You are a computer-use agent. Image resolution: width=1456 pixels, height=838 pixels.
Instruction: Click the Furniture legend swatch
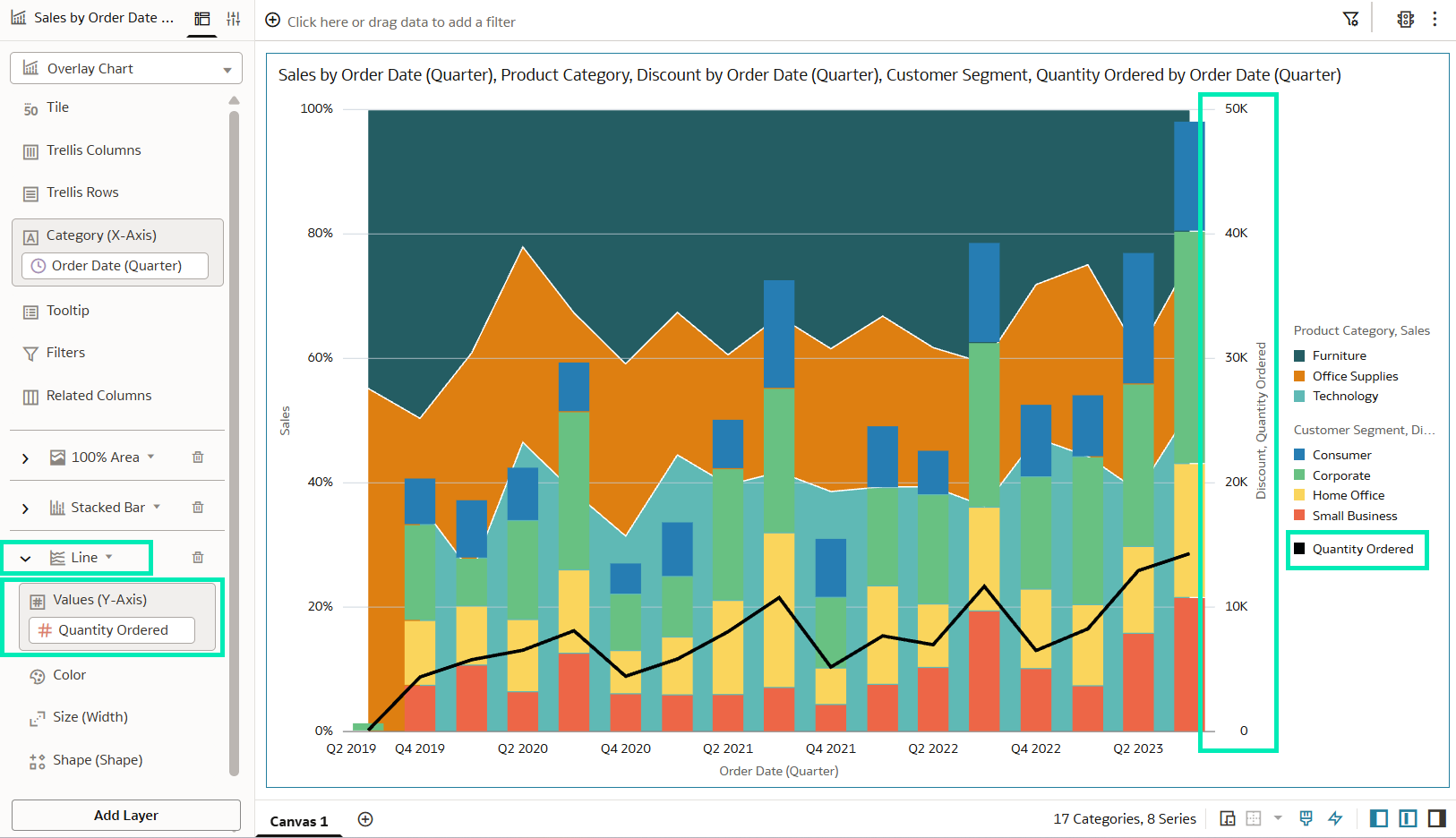tap(1299, 355)
